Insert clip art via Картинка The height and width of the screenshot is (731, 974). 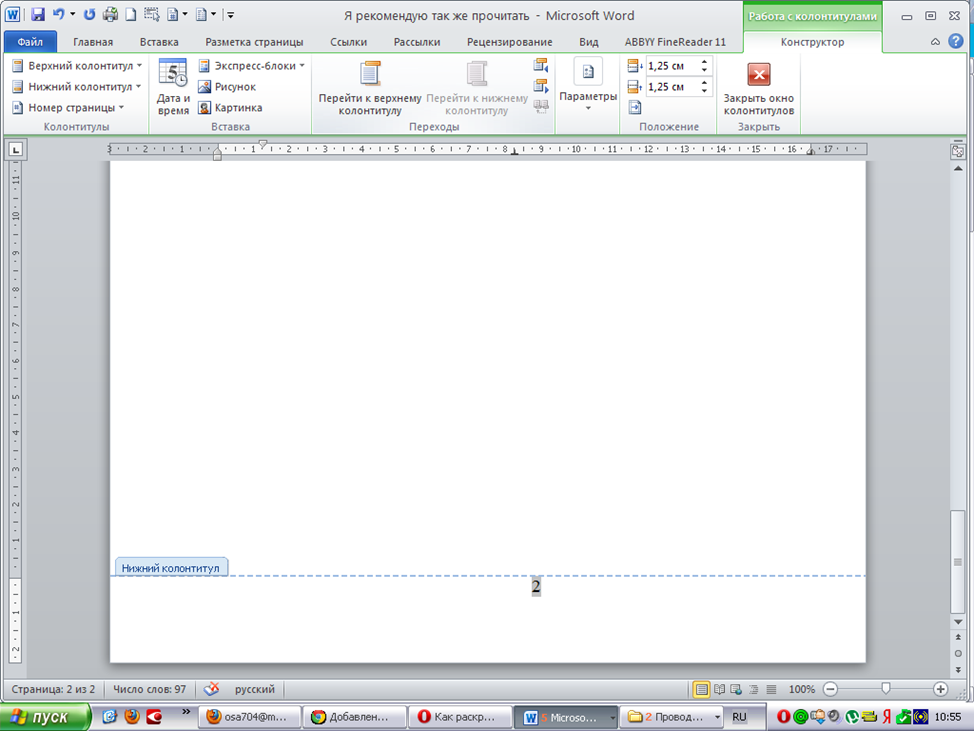(x=230, y=108)
